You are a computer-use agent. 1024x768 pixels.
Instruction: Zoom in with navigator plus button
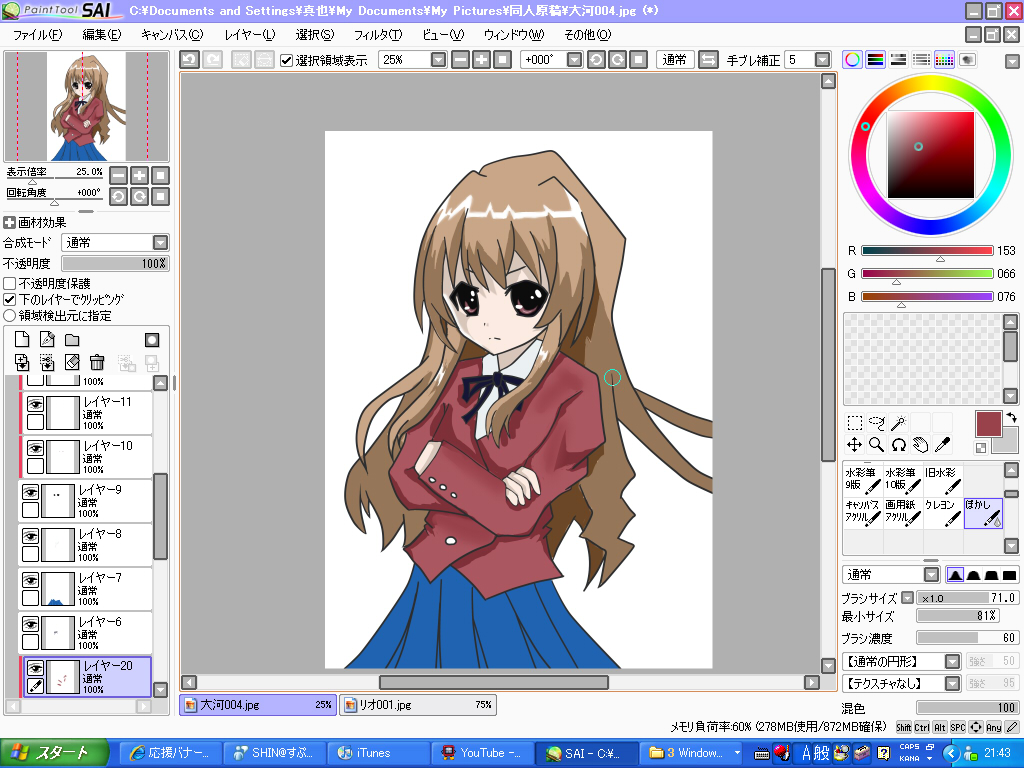pyautogui.click(x=139, y=176)
